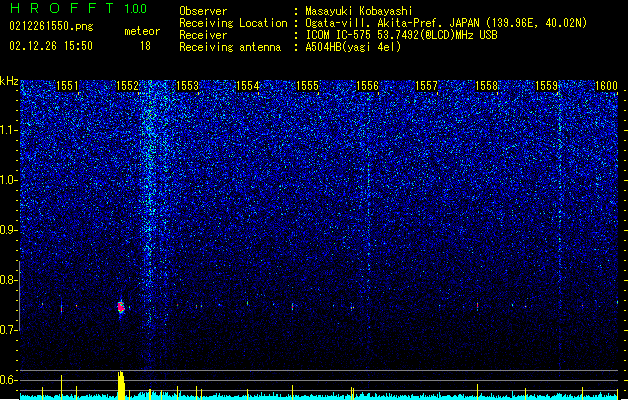Click the 1556 time marker
629x400 pixels.
[x=367, y=86]
